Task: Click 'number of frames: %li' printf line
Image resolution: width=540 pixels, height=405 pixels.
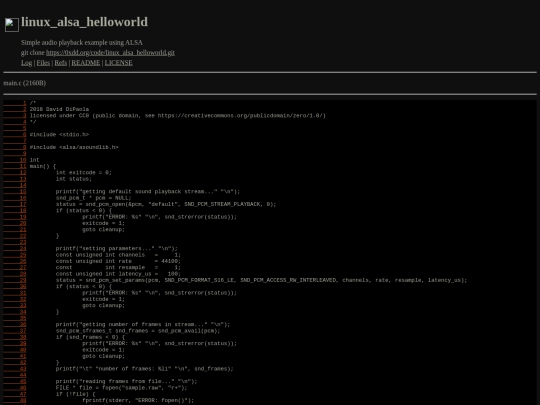Action: pyautogui.click(x=145, y=369)
